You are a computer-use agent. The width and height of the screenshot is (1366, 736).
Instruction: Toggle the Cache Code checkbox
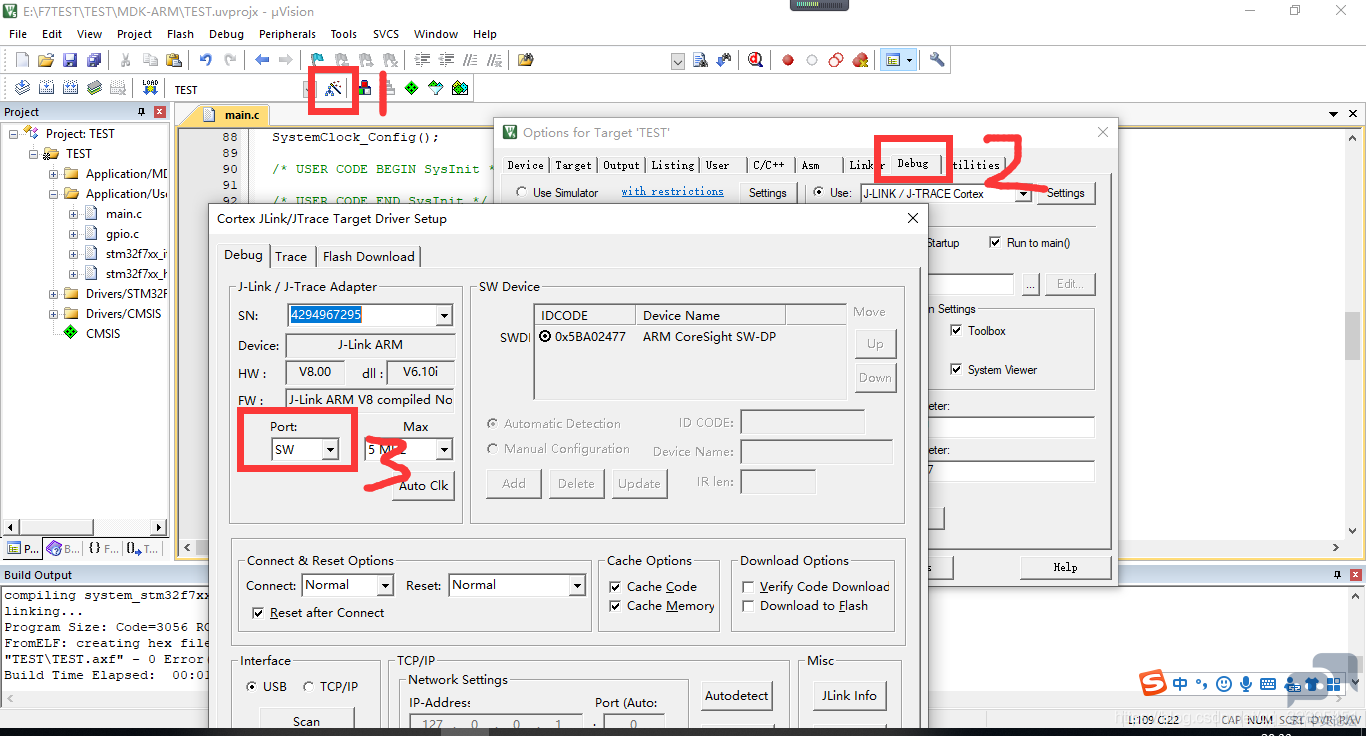point(615,587)
